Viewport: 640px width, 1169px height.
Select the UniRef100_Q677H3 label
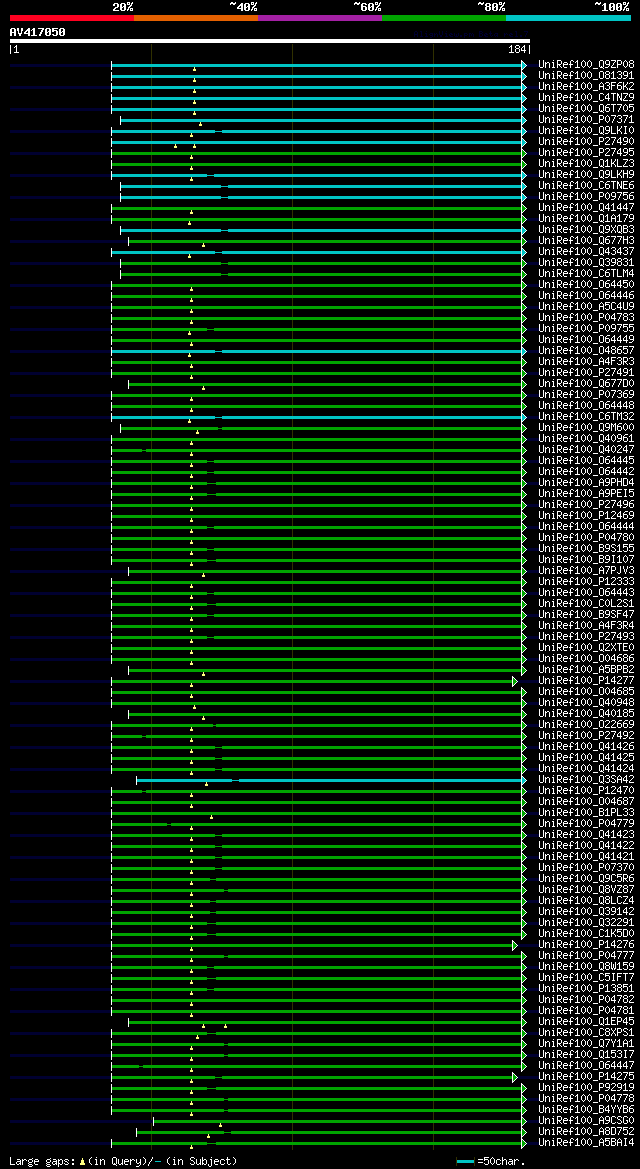(x=586, y=241)
